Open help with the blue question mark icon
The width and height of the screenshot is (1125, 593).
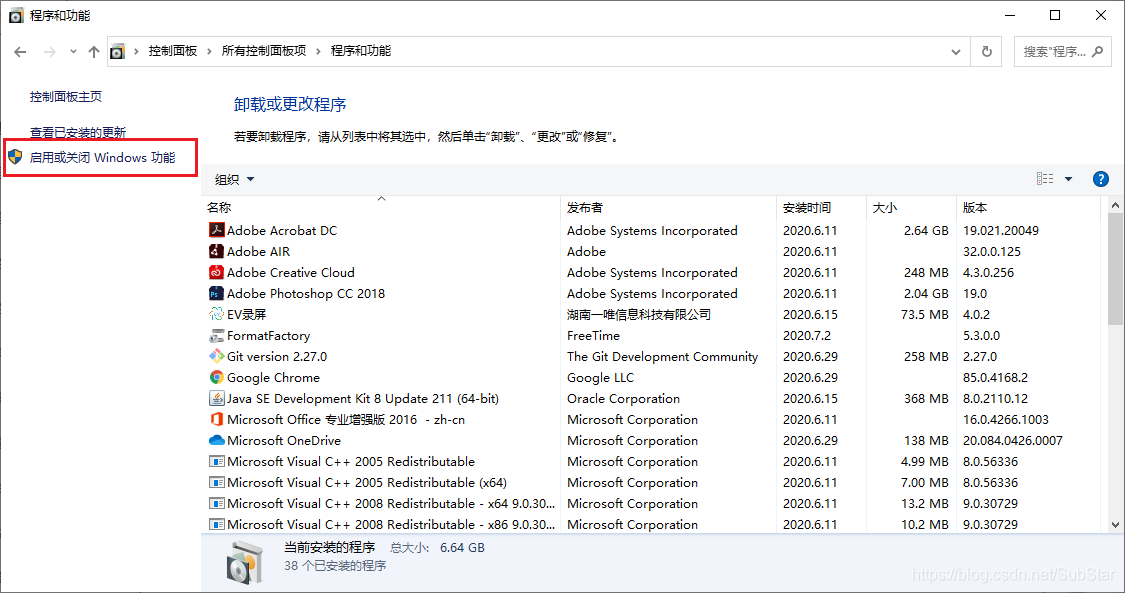coord(1101,179)
